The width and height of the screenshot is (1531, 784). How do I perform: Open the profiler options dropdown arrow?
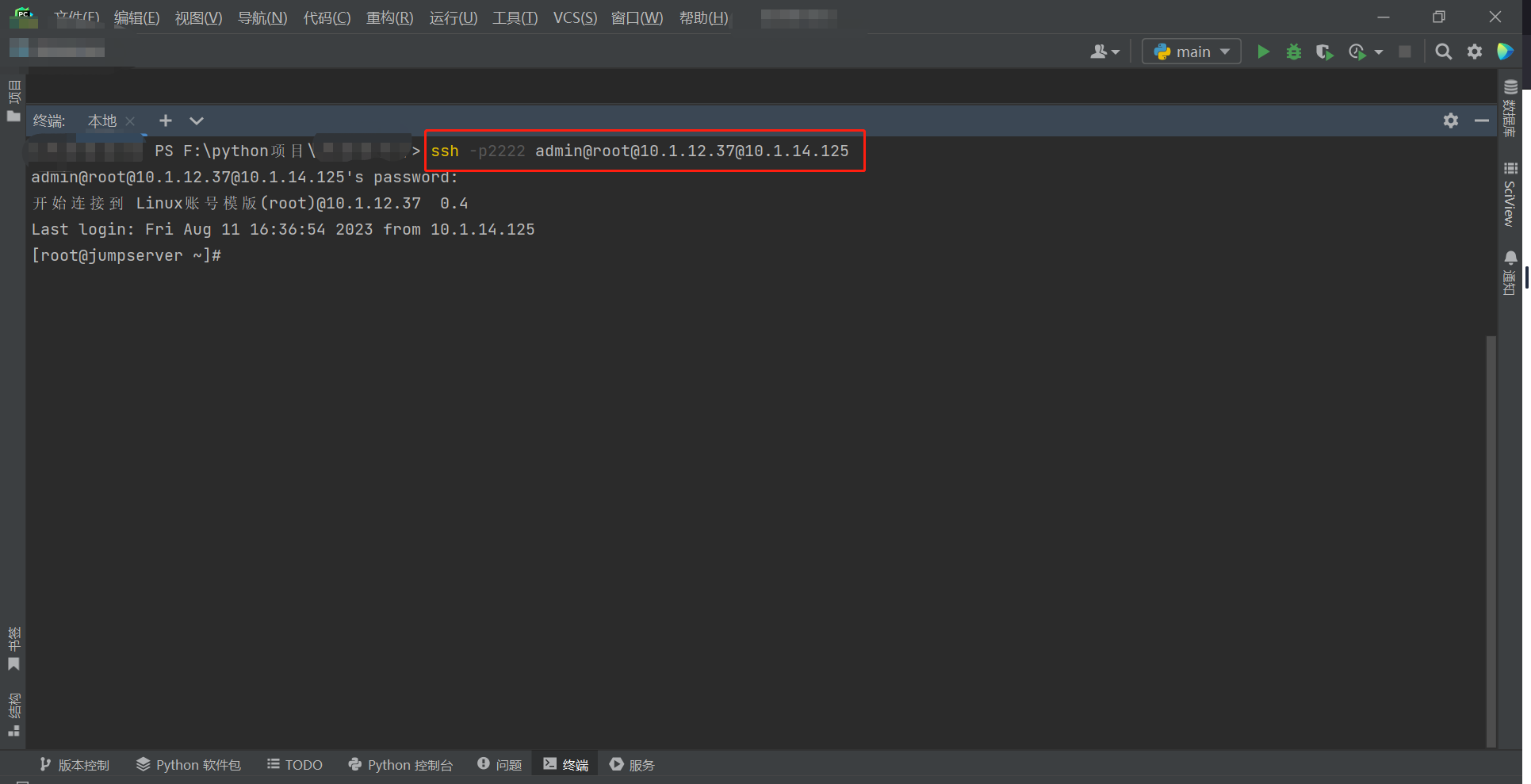point(1377,52)
